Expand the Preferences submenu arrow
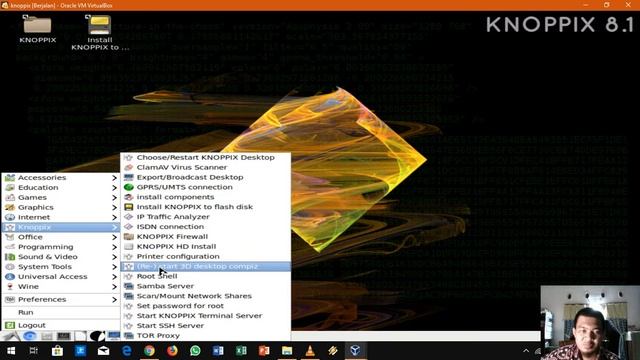The height and width of the screenshot is (360, 640). point(114,300)
